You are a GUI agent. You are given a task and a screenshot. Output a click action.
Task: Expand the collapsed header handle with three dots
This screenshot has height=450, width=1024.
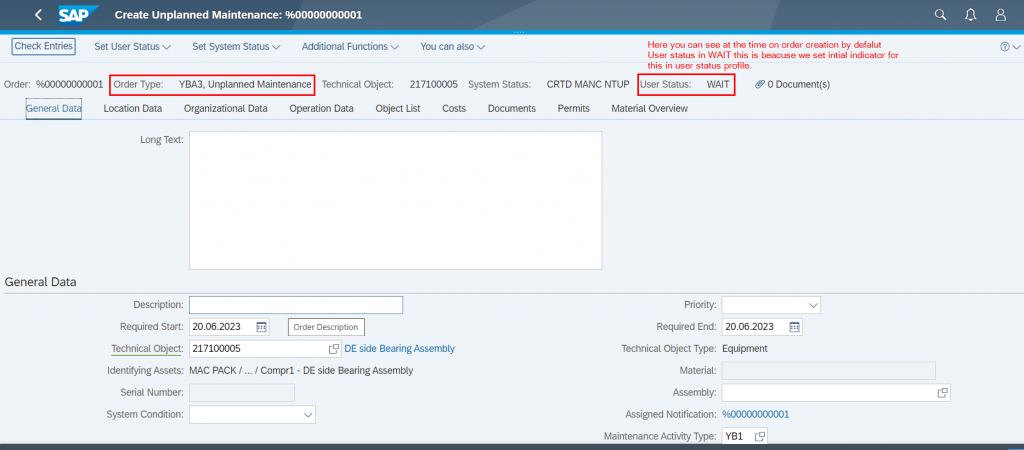[x=519, y=32]
